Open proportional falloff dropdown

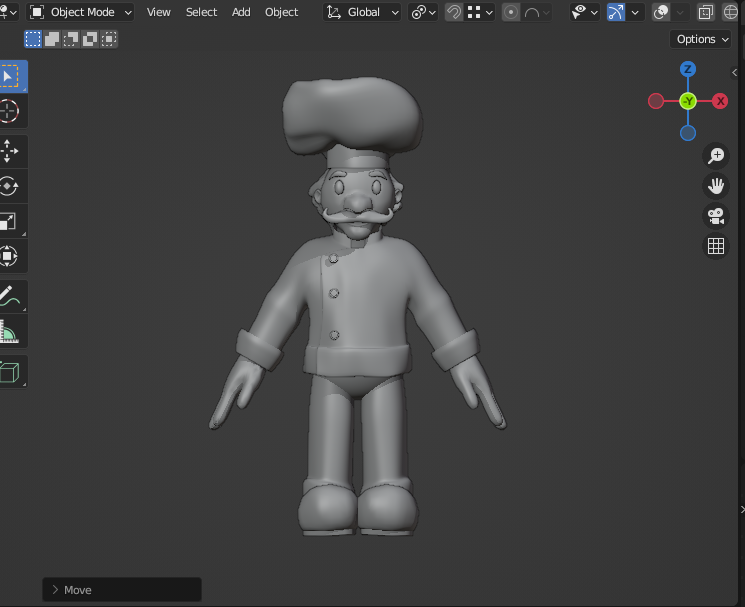tap(537, 12)
